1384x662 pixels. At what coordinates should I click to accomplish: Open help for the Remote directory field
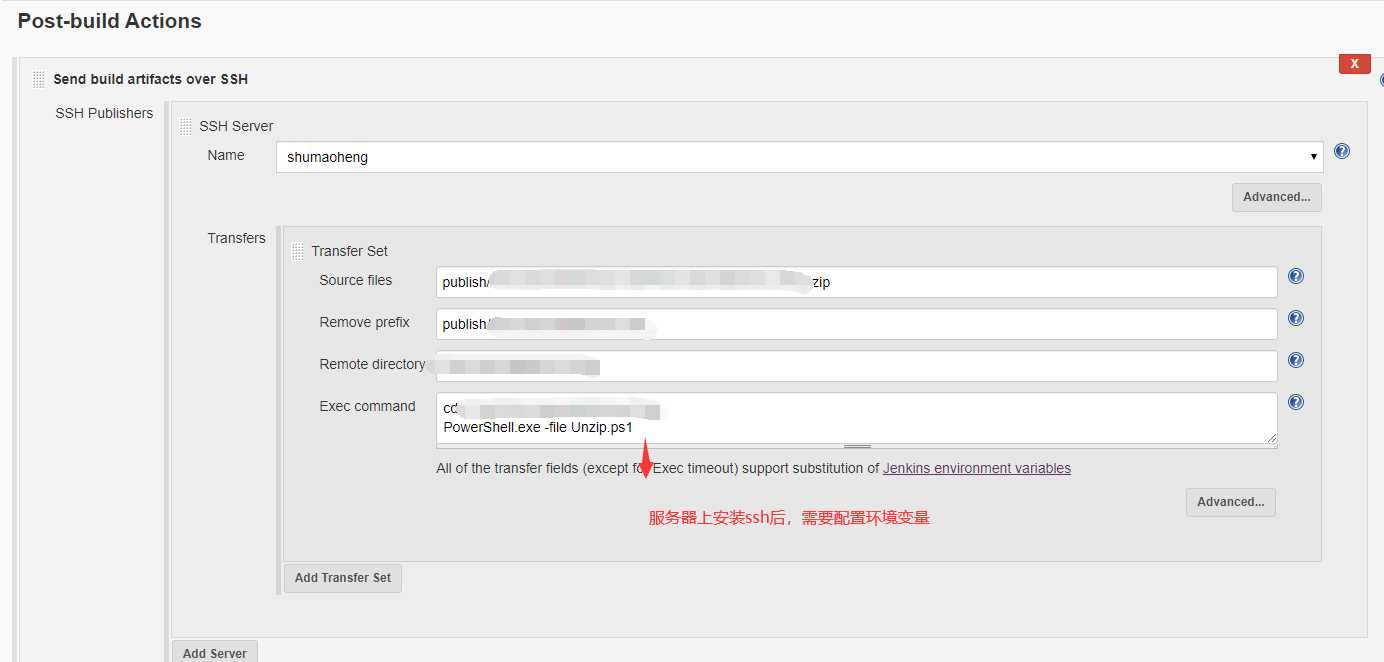1296,361
